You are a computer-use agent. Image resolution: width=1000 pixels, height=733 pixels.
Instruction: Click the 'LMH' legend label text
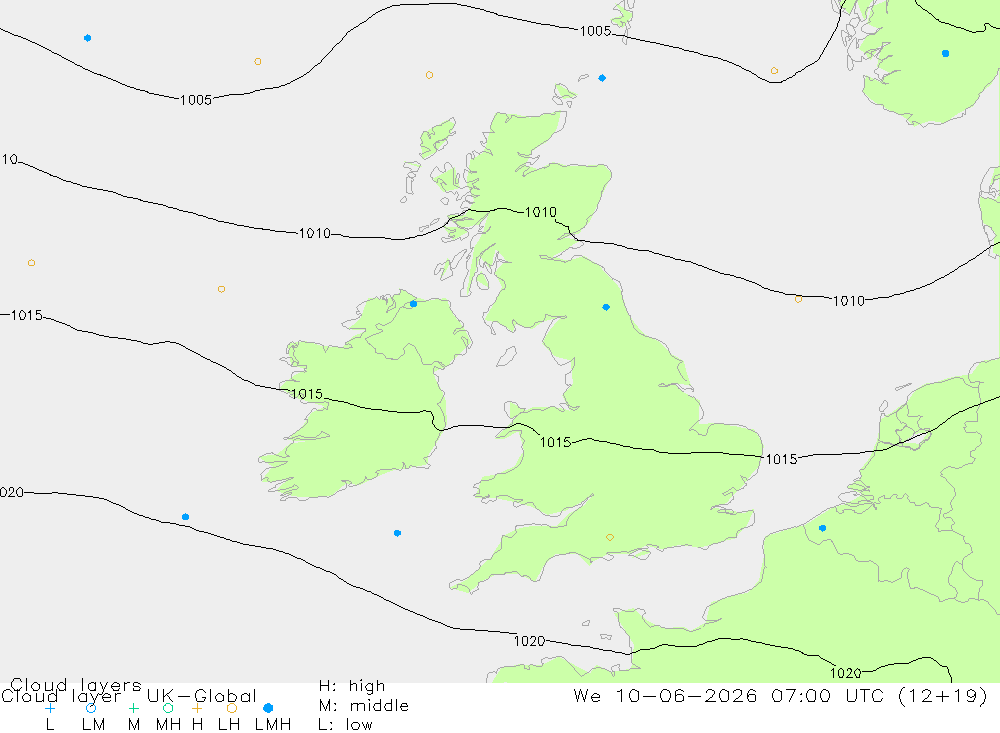[273, 725]
